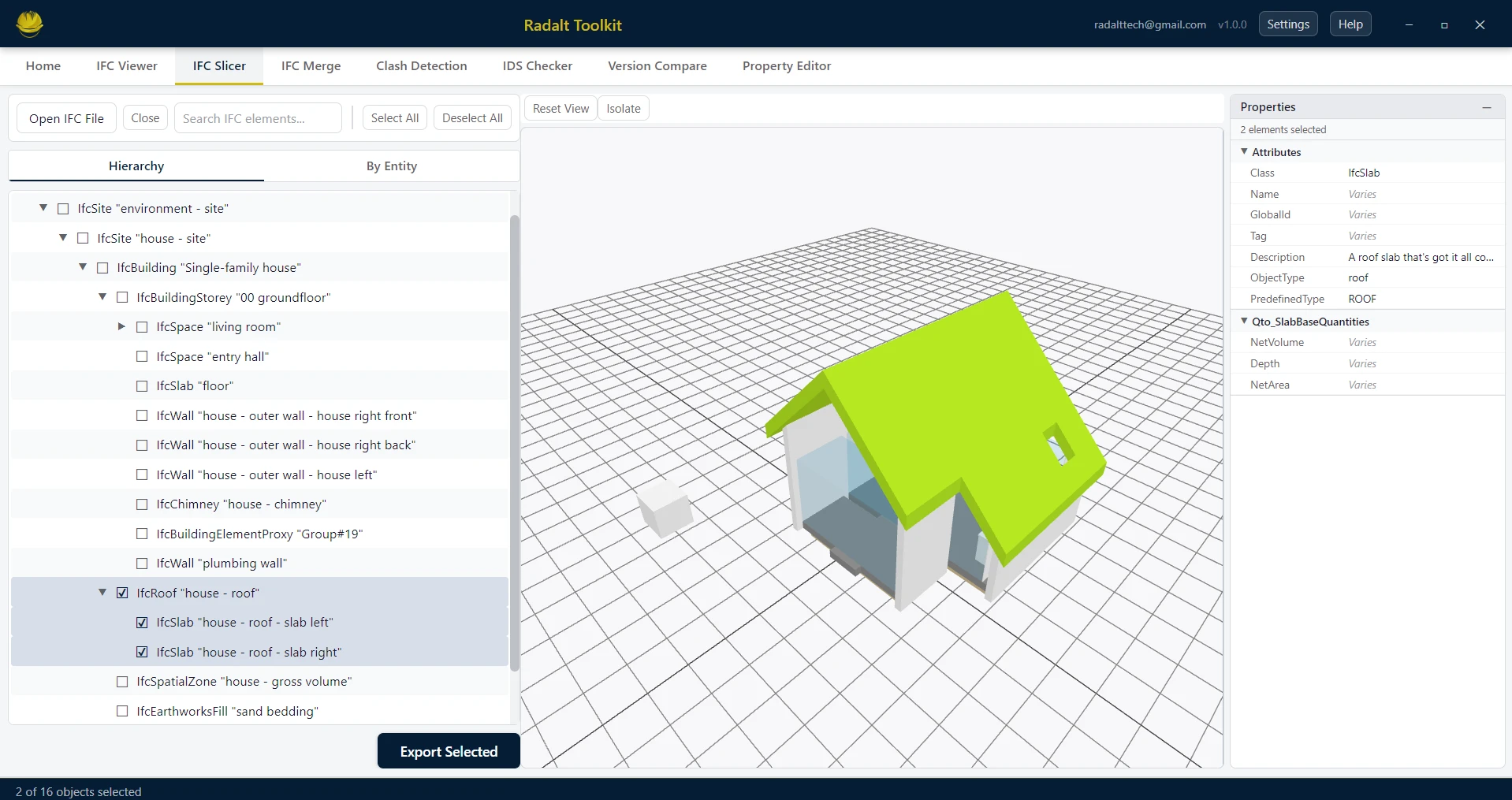Switch to the By Entity tab
This screenshot has height=800, width=1512.
pos(392,166)
